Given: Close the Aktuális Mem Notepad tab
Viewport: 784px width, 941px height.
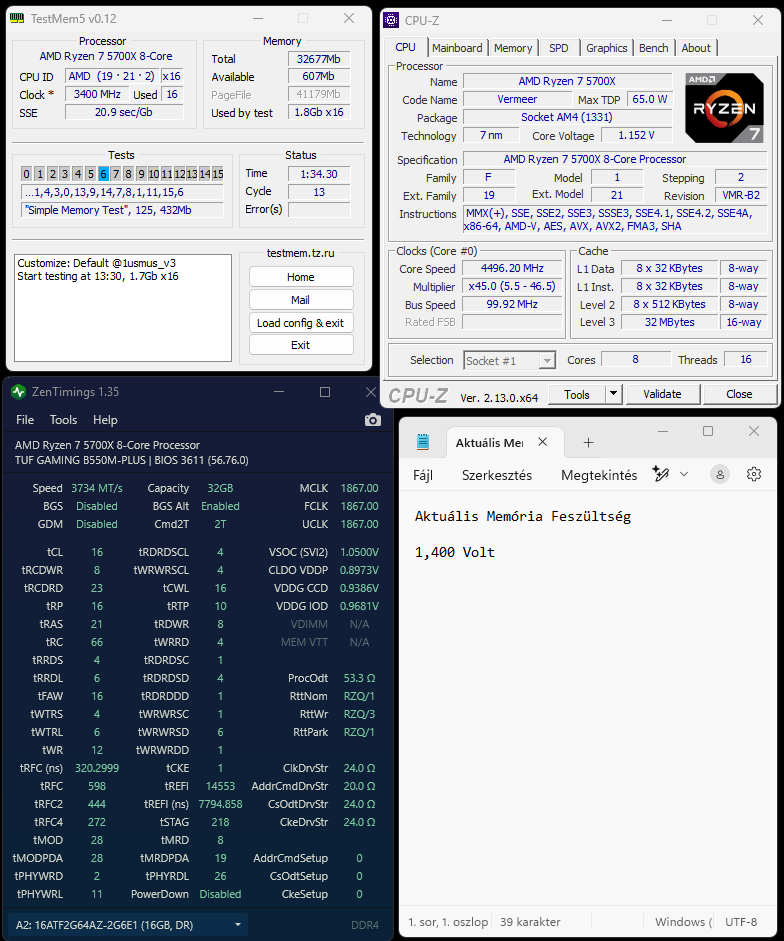Looking at the screenshot, I should pos(543,442).
